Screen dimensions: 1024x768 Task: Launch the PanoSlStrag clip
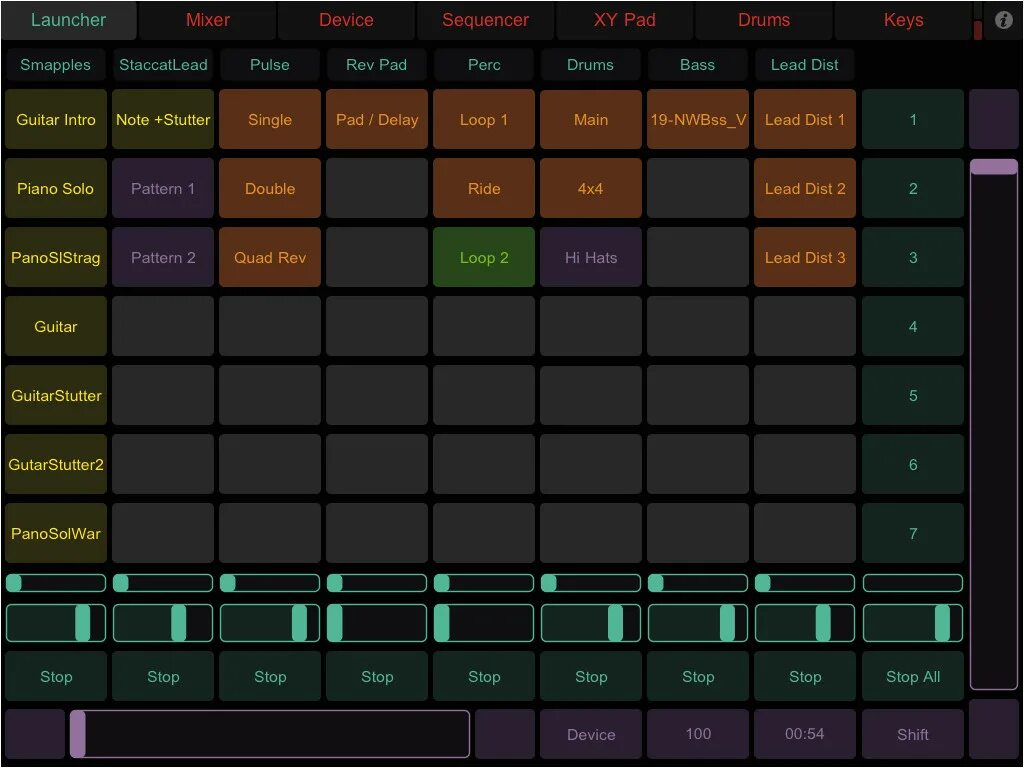(x=56, y=257)
